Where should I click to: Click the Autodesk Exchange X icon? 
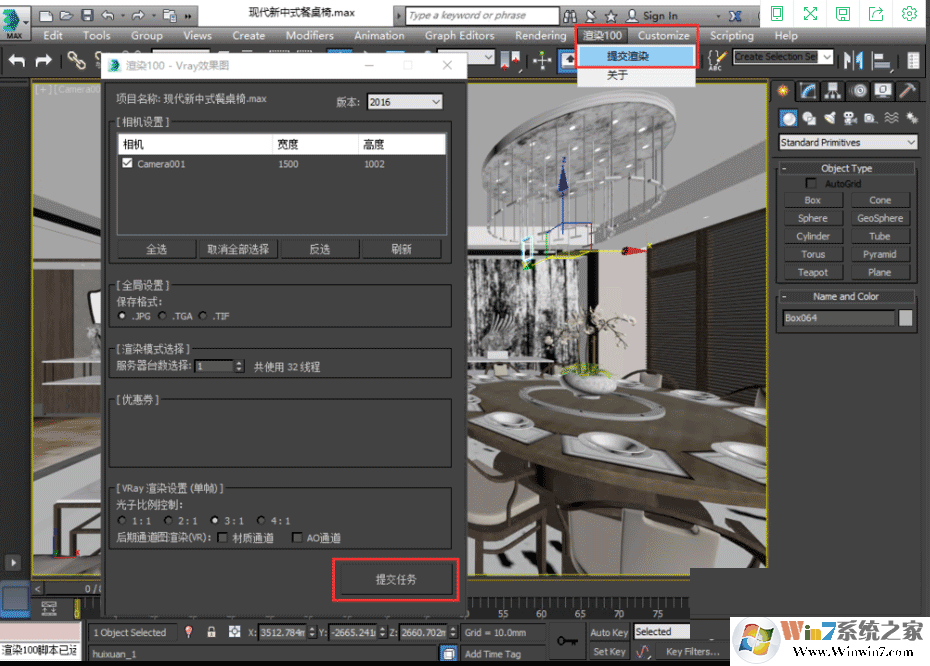735,16
